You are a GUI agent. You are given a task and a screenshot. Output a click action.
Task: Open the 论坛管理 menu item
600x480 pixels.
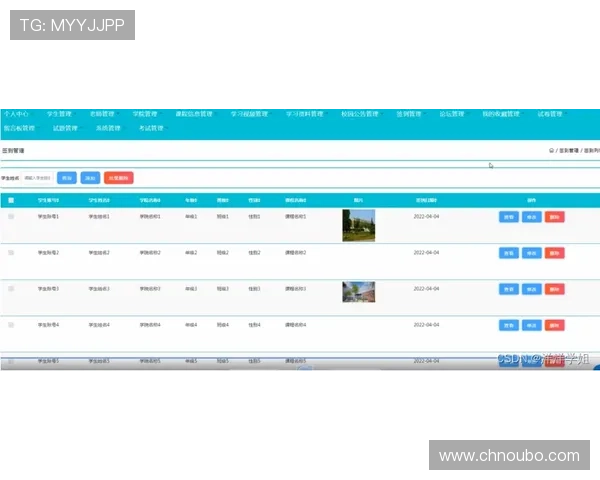pyautogui.click(x=451, y=114)
